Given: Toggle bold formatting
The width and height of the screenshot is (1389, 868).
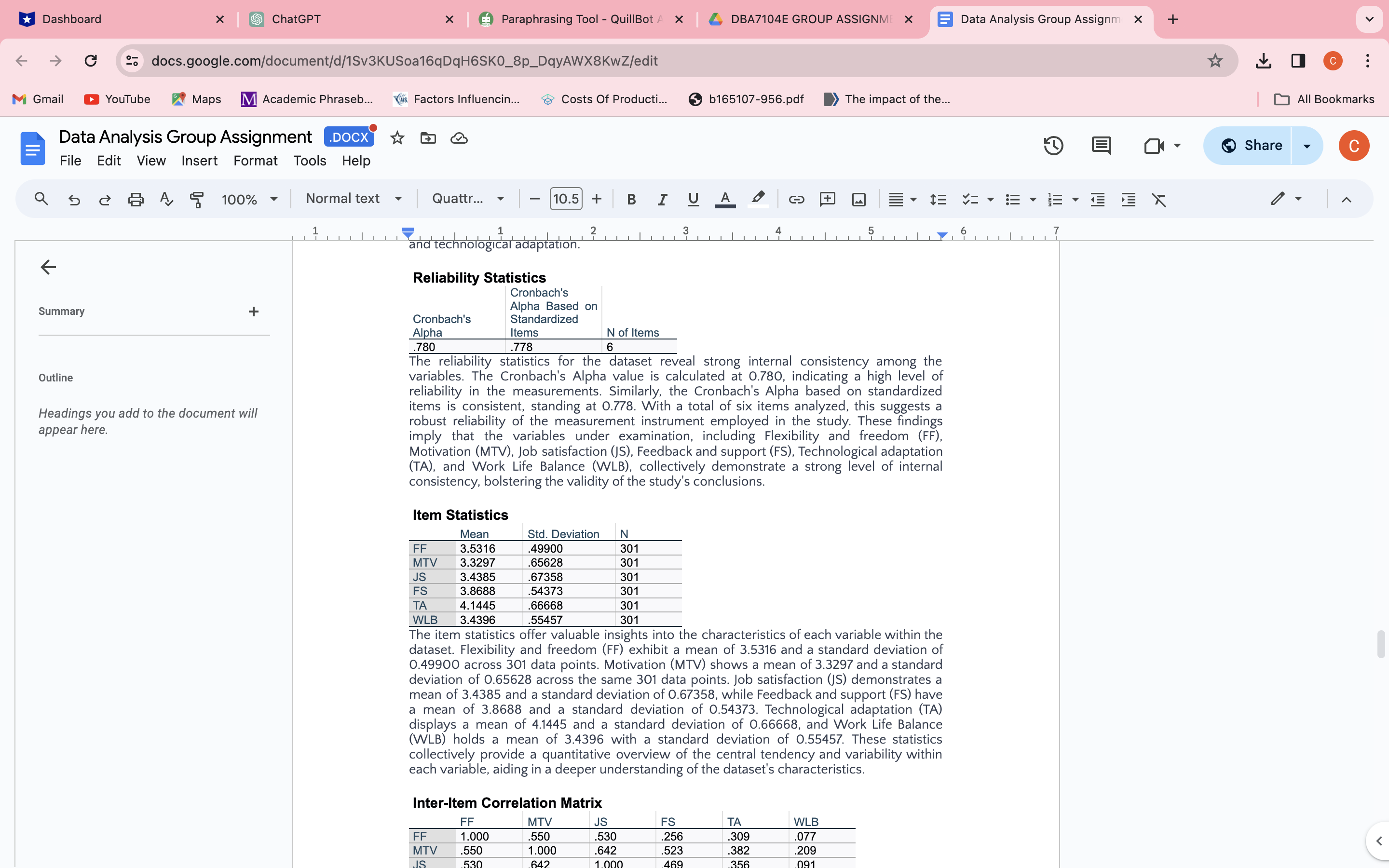Looking at the screenshot, I should pyautogui.click(x=631, y=199).
